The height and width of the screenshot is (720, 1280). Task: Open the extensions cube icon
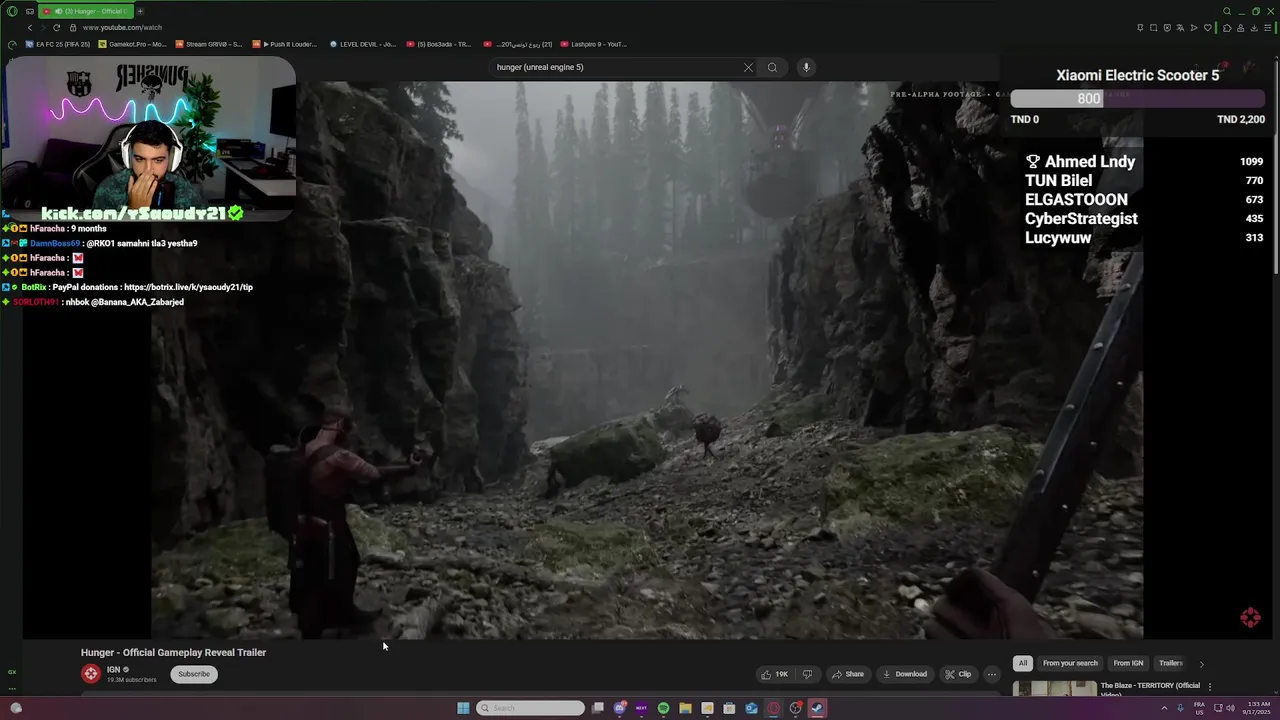1227,28
